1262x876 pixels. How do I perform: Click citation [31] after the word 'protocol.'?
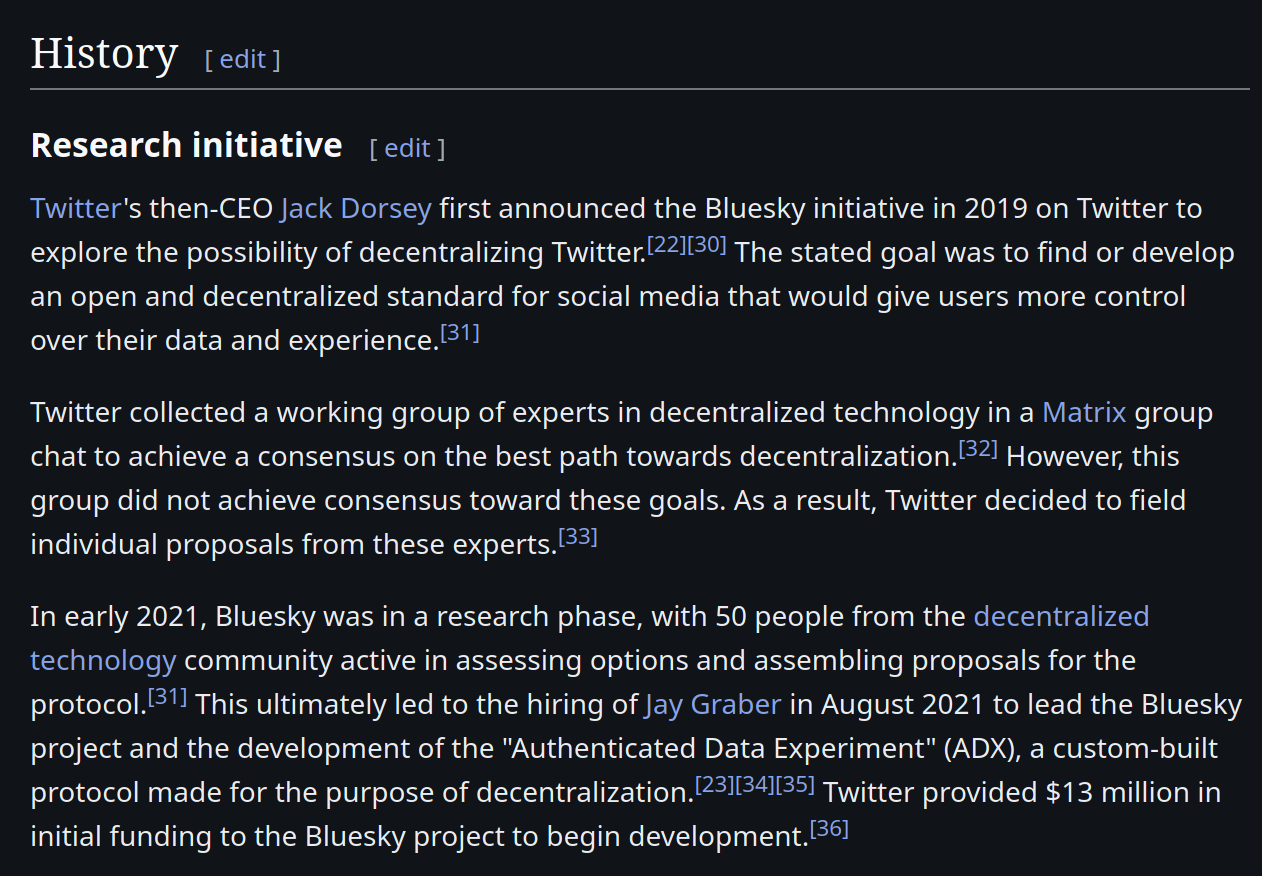(x=168, y=697)
